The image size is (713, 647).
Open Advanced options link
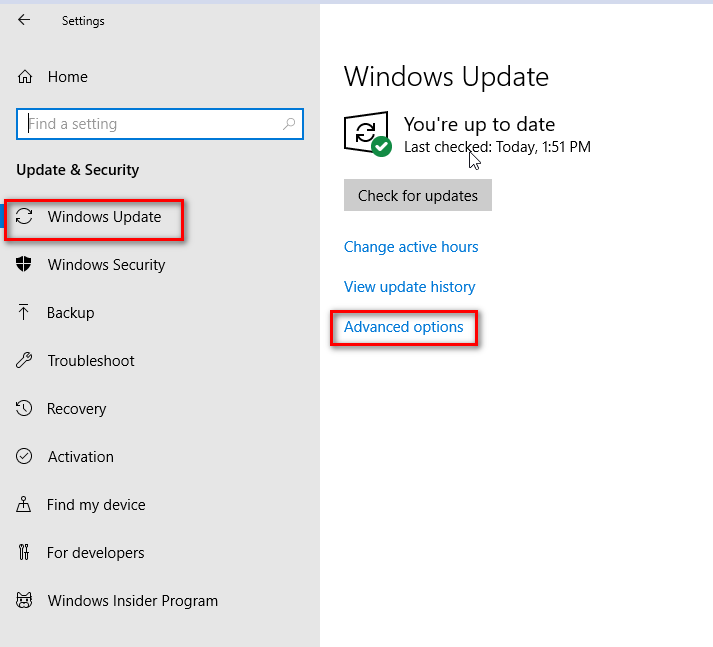(x=403, y=327)
